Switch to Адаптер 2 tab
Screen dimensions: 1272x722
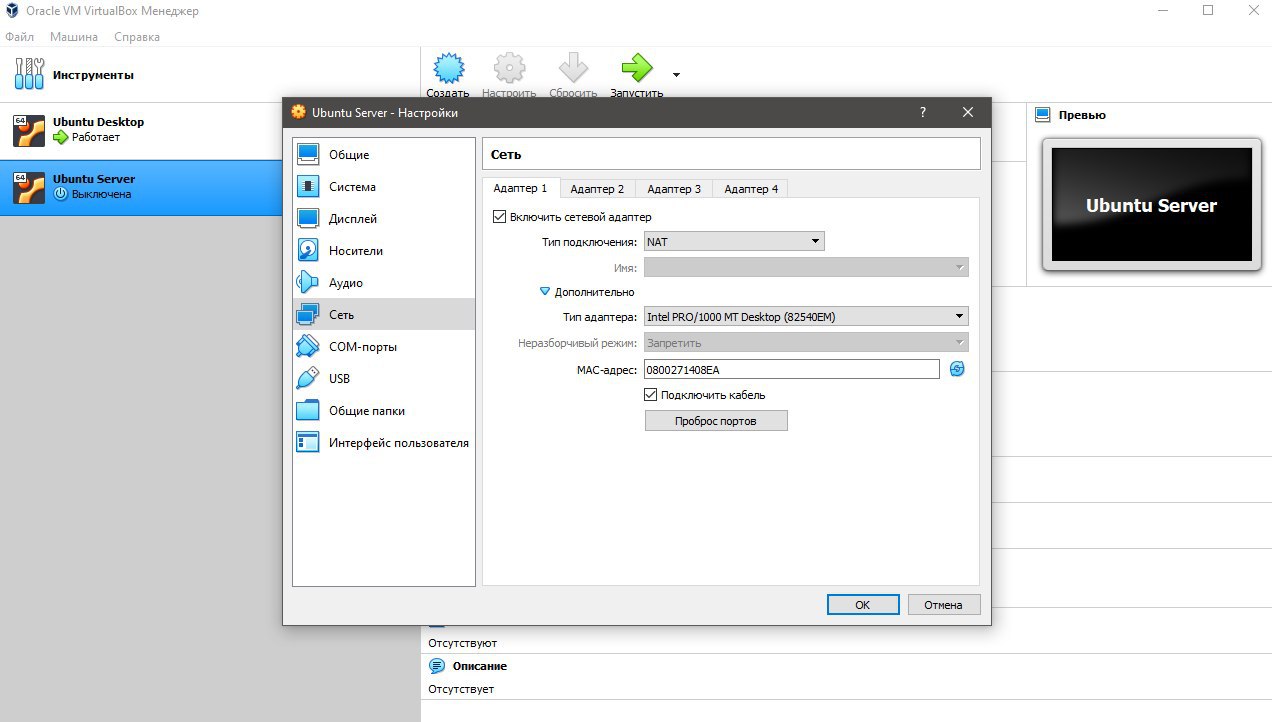597,189
